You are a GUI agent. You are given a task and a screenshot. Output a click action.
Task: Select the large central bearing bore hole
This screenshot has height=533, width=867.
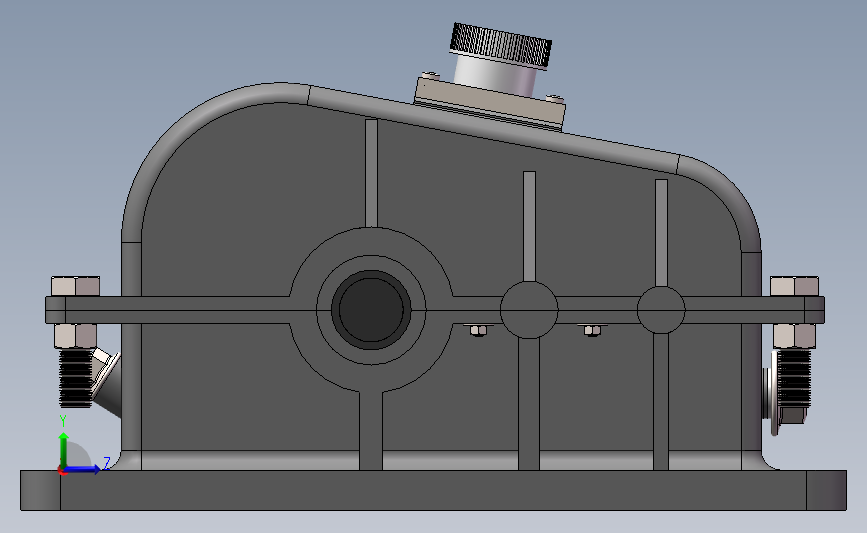coord(371,310)
